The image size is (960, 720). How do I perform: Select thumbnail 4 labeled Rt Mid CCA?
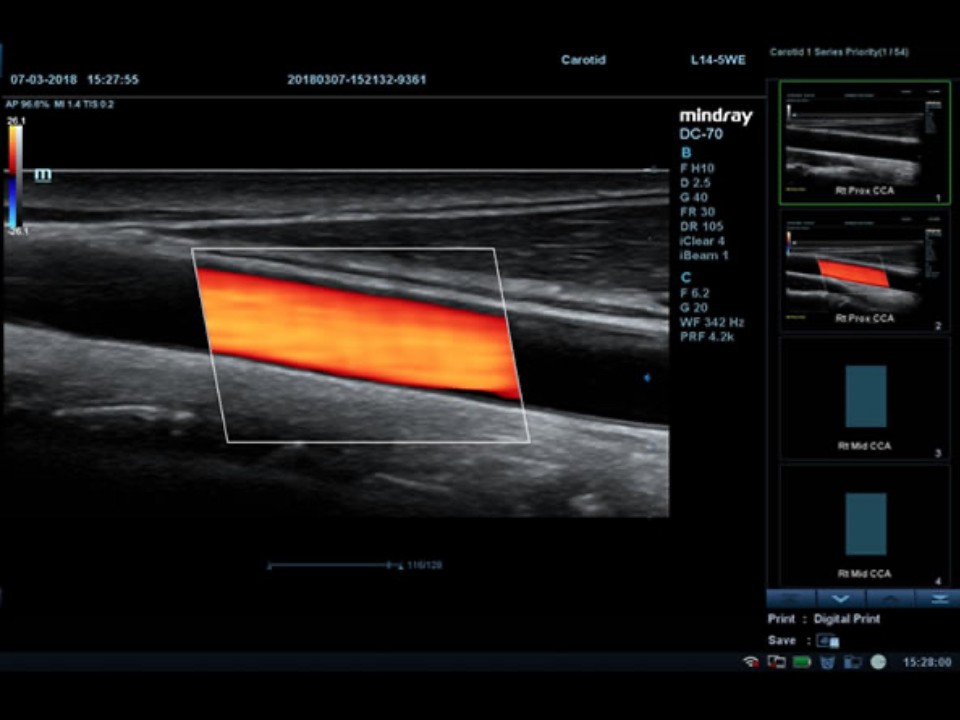click(x=865, y=525)
